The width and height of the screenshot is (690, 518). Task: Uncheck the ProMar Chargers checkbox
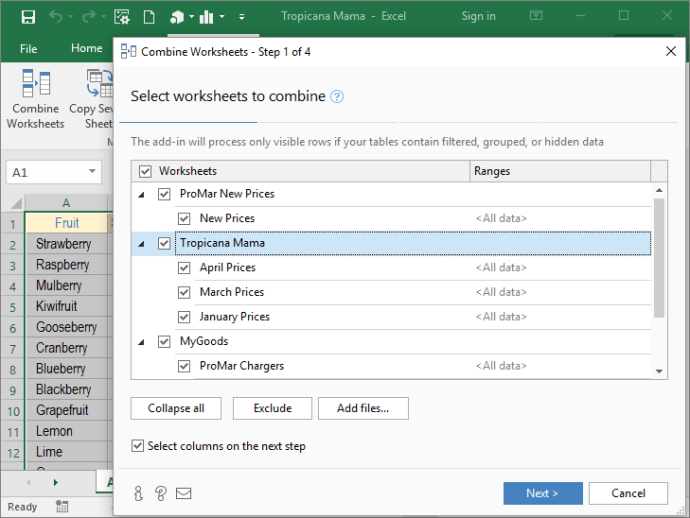pyautogui.click(x=184, y=366)
